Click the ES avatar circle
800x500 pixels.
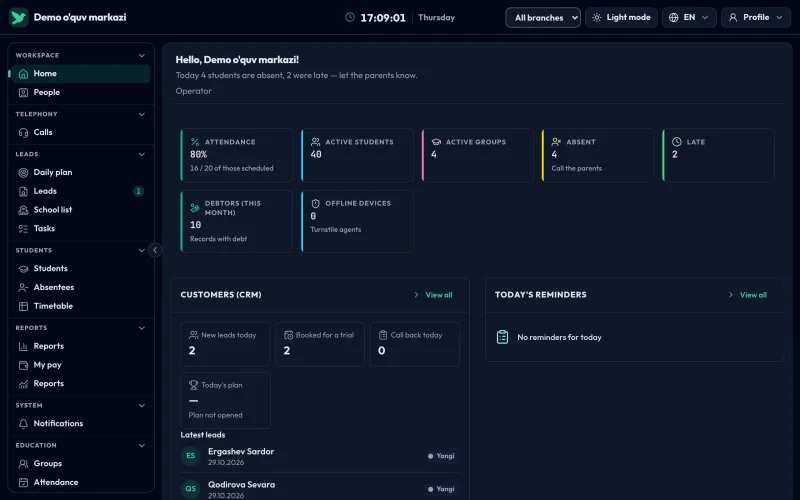pyautogui.click(x=190, y=456)
